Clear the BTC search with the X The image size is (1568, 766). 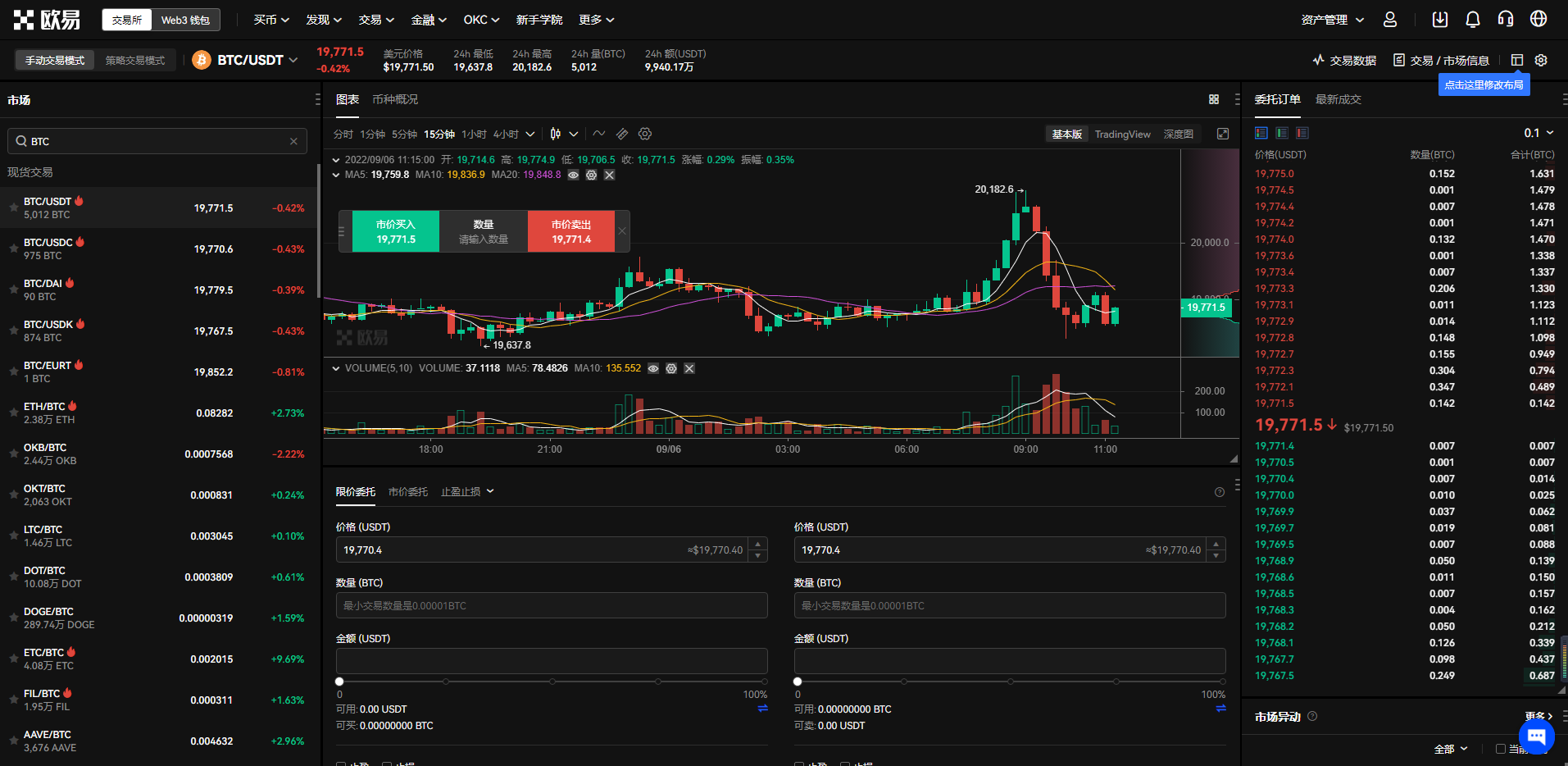click(x=293, y=141)
